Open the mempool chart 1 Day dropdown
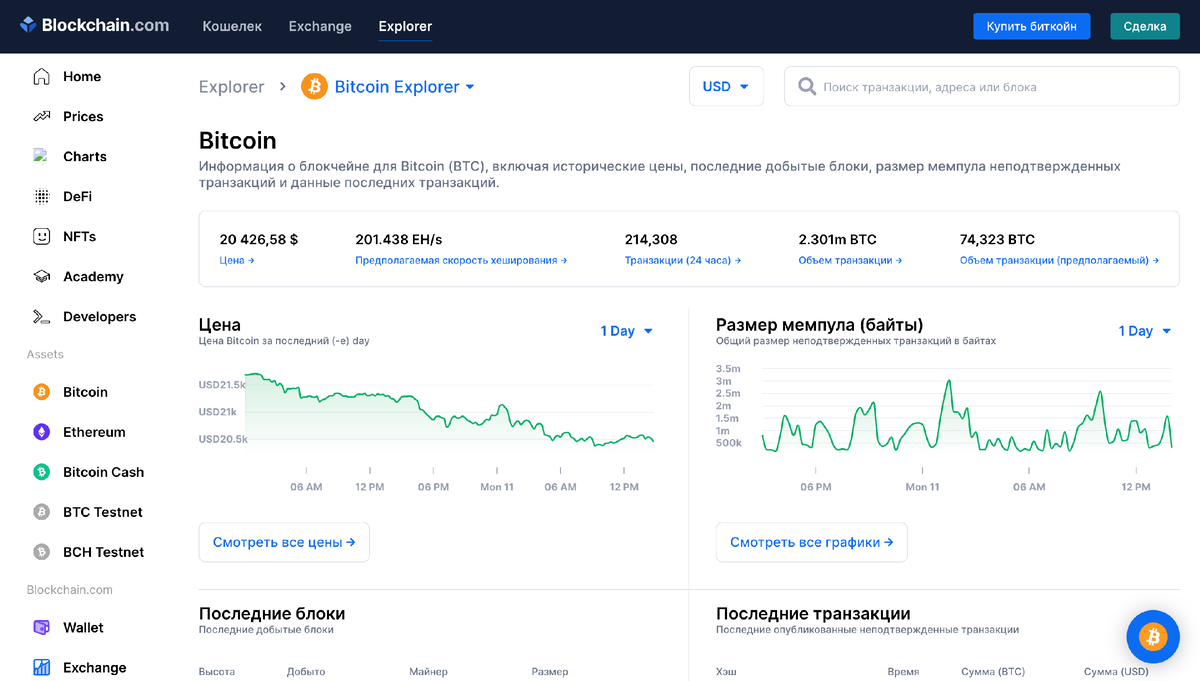 (1144, 331)
